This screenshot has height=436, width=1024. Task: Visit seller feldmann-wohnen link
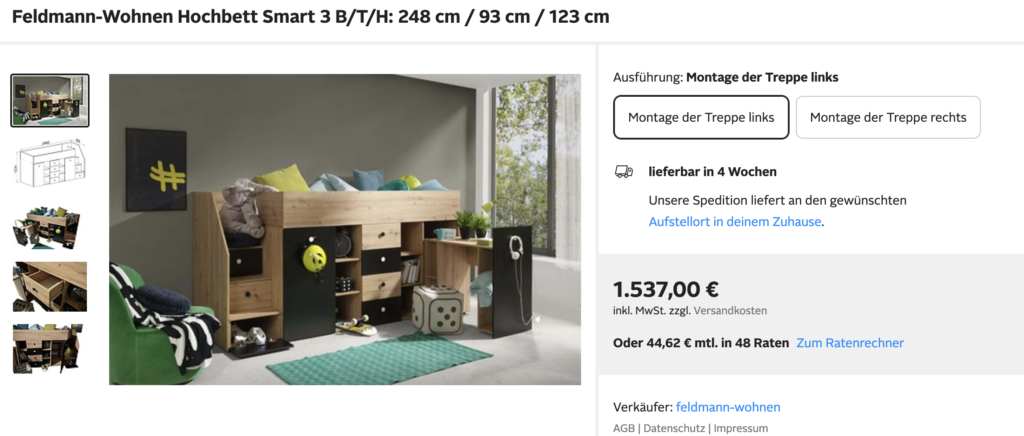point(728,407)
